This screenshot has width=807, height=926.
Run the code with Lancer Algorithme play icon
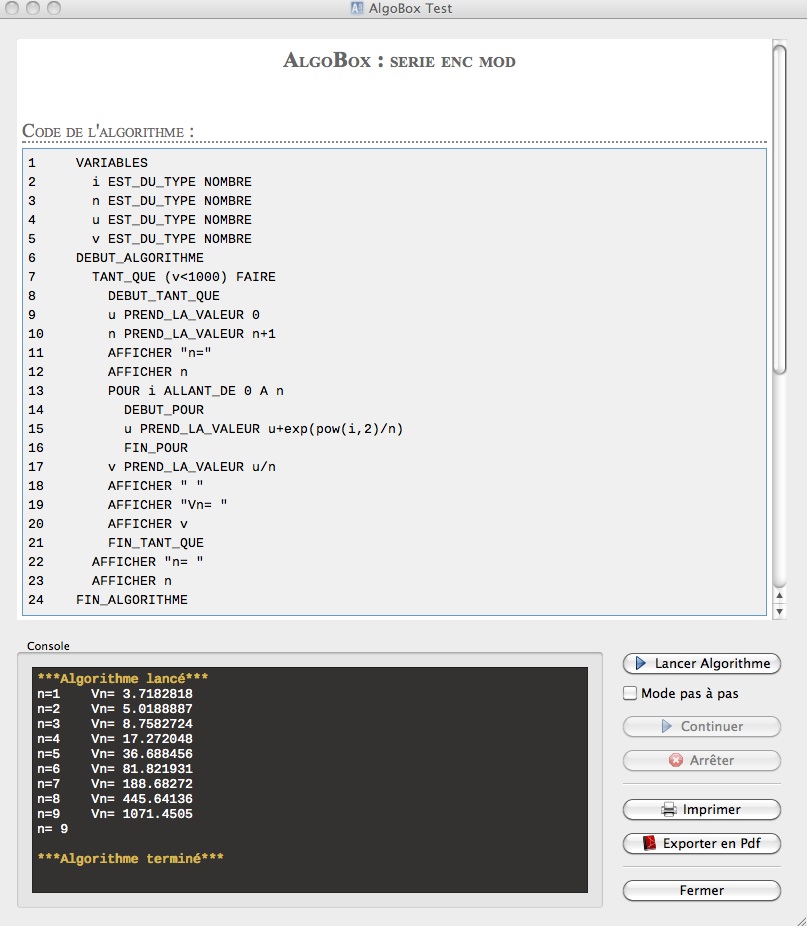(641, 664)
